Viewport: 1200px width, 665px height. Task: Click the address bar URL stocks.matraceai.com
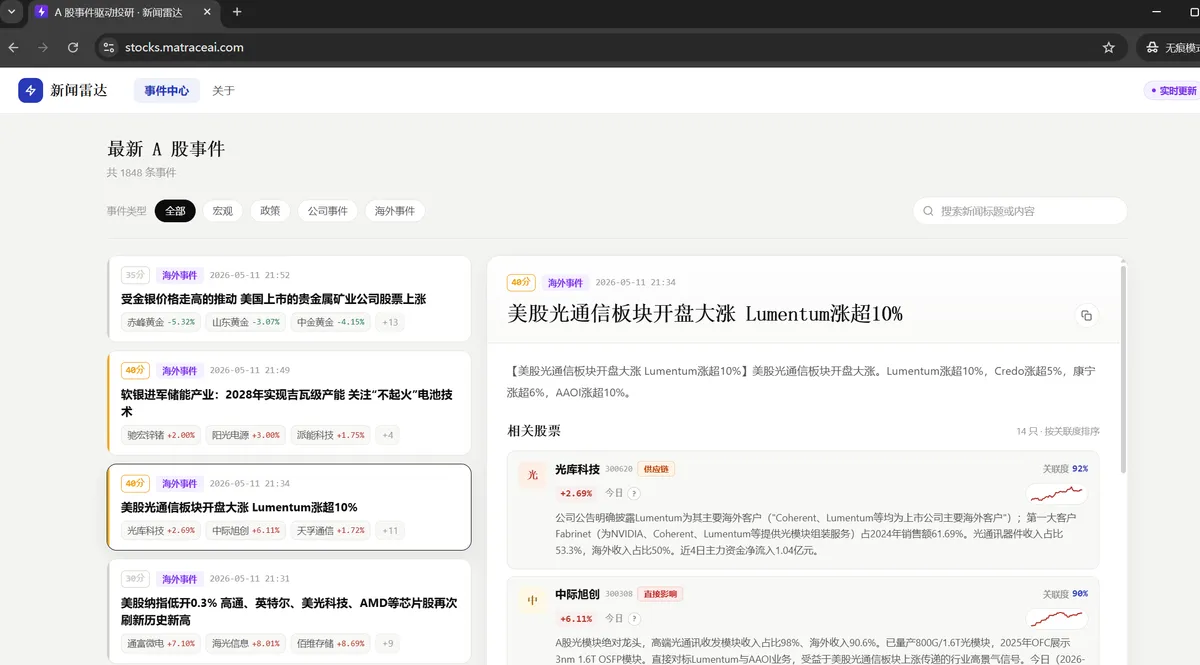point(184,47)
